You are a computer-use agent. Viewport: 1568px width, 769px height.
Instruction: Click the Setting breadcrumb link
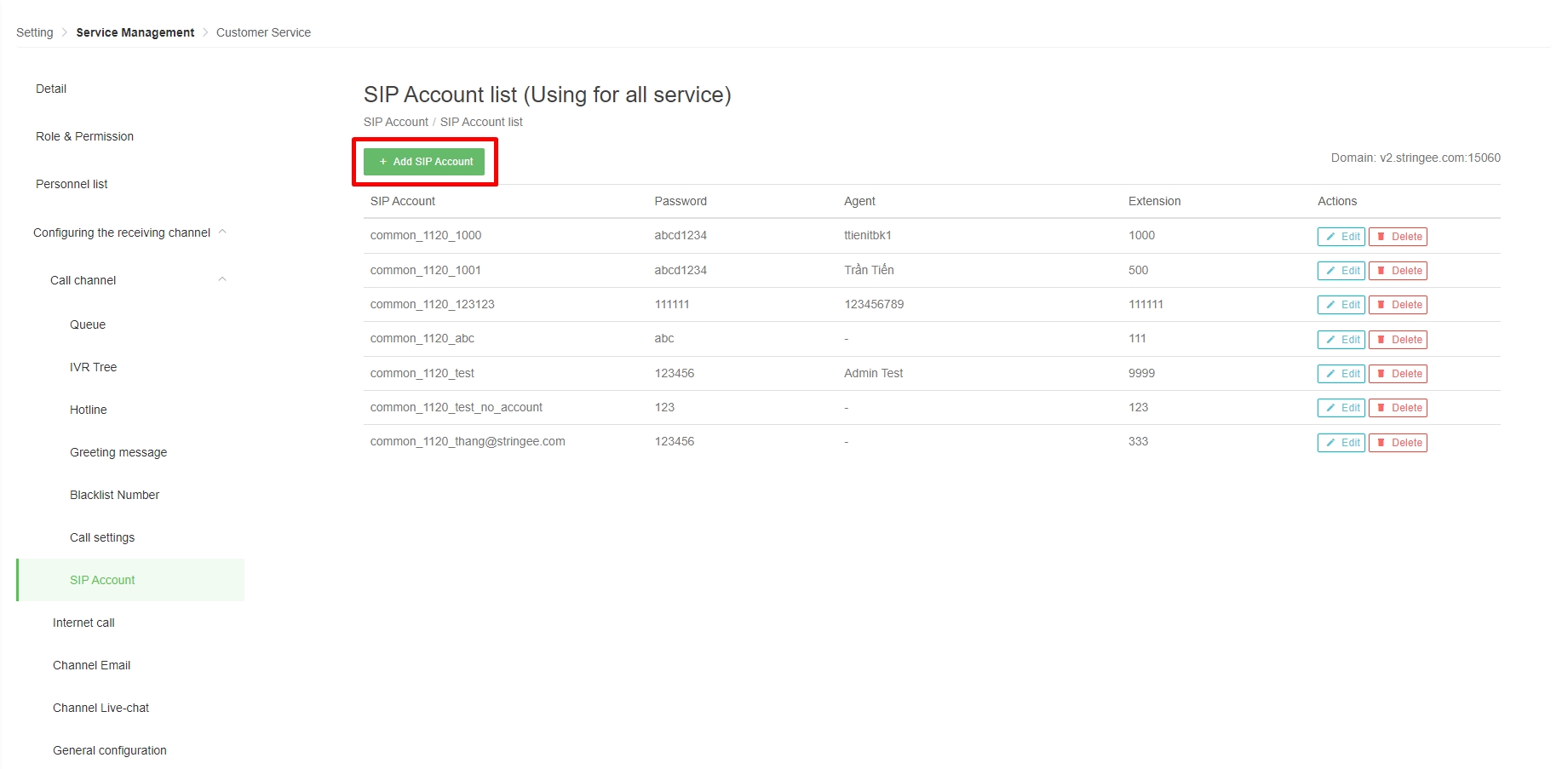click(34, 32)
